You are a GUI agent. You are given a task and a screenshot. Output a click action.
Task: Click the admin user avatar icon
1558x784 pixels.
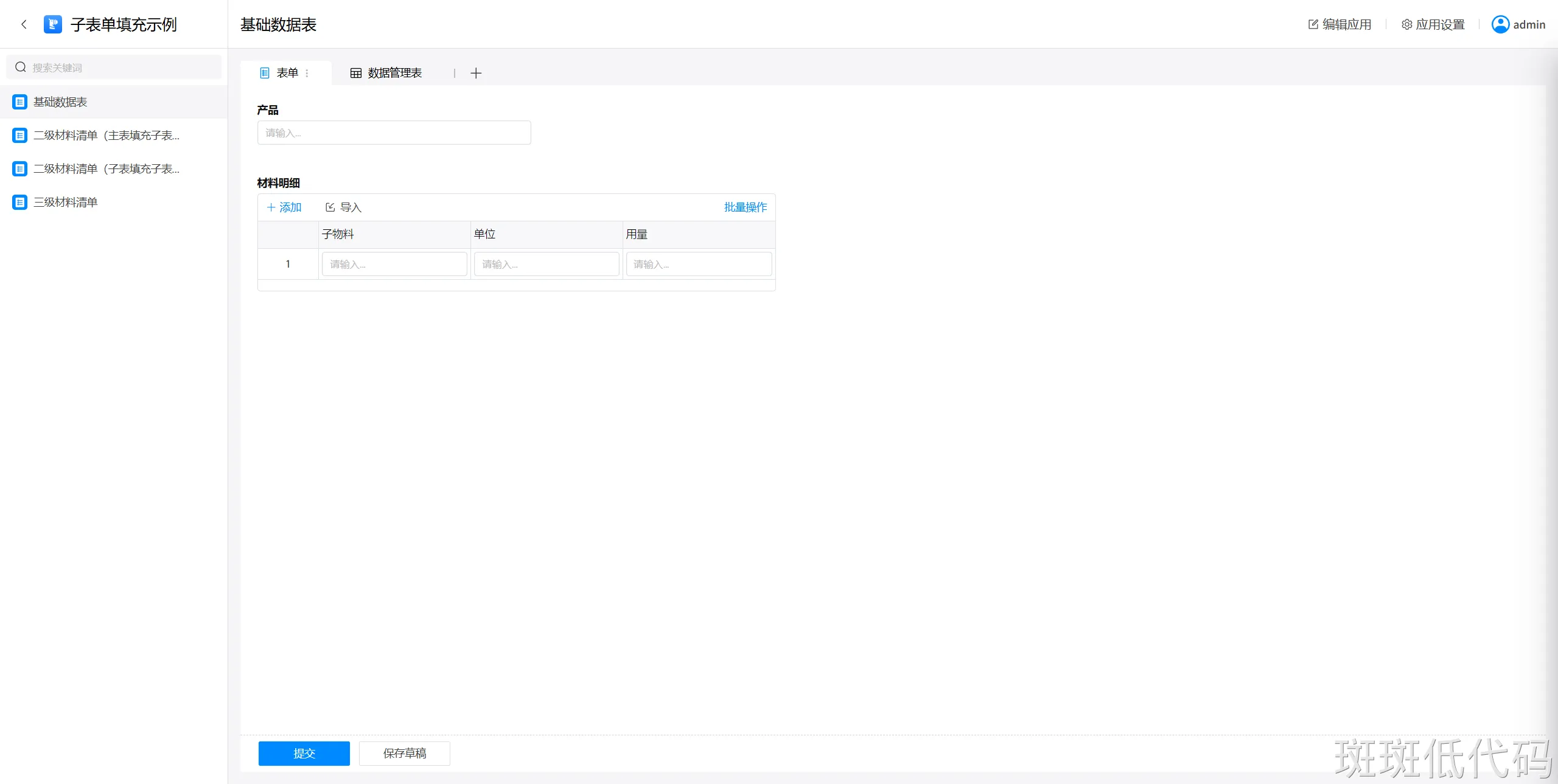coord(1500,24)
